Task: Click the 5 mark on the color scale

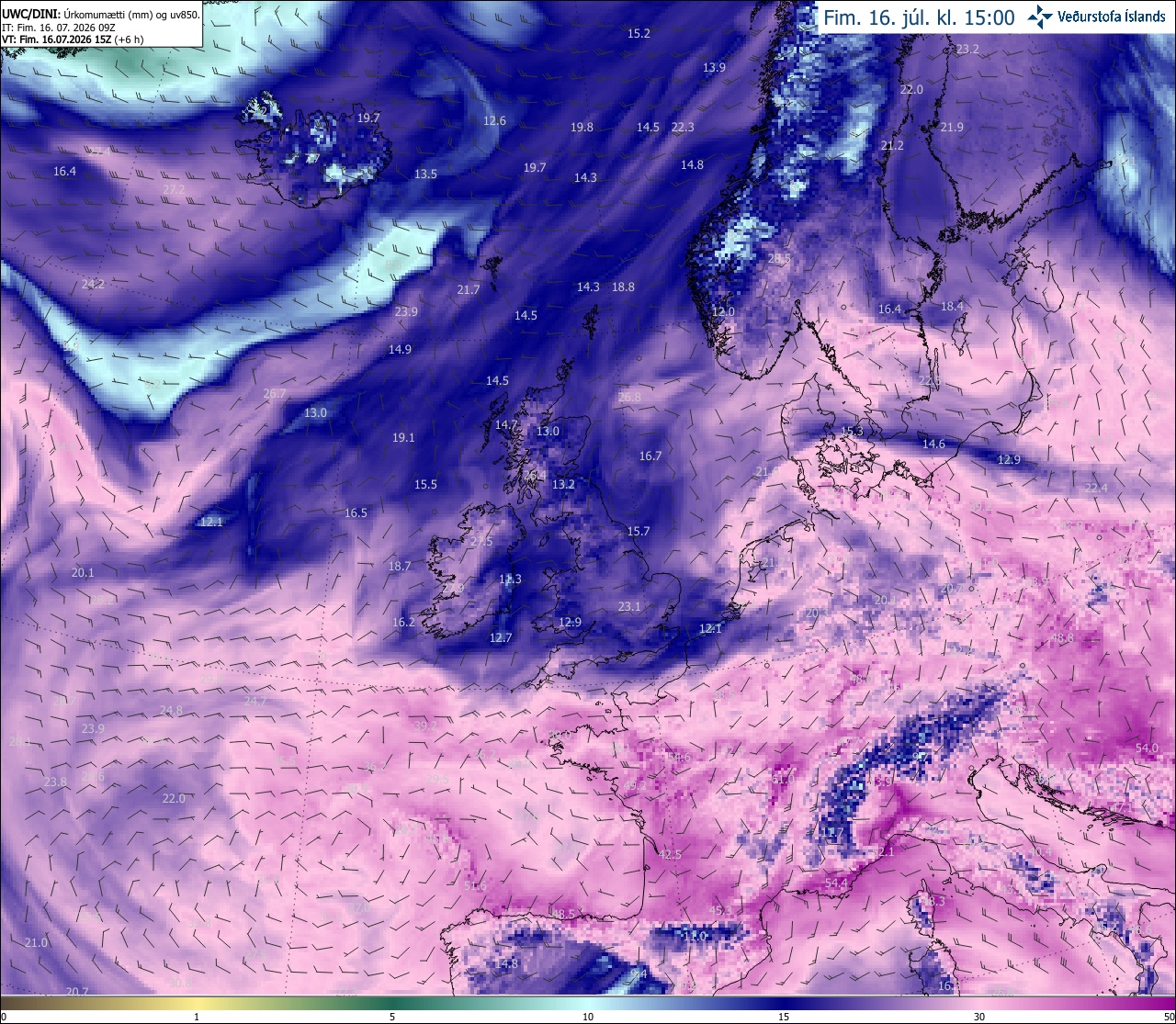Action: tap(392, 1017)
